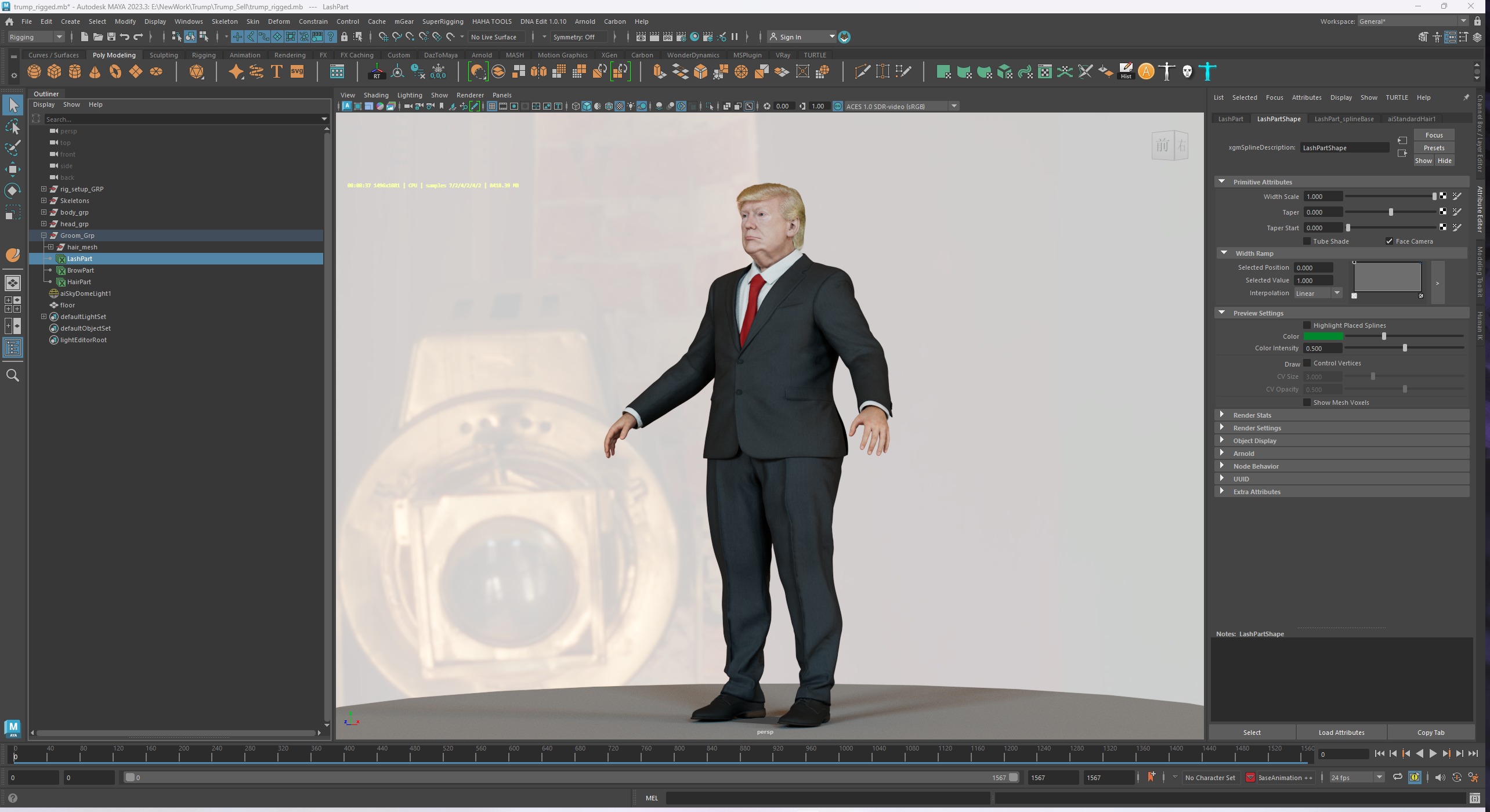Toggle the playback loop icon
This screenshot has height=812, width=1490.
[1398, 778]
